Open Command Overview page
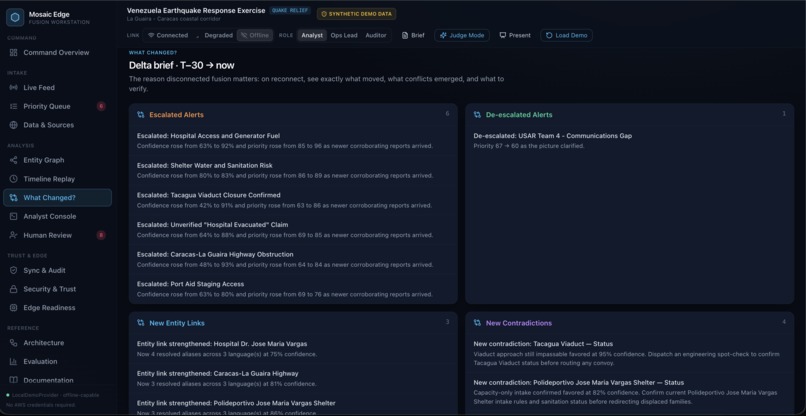Image resolution: width=806 pixels, height=416 pixels. point(57,52)
